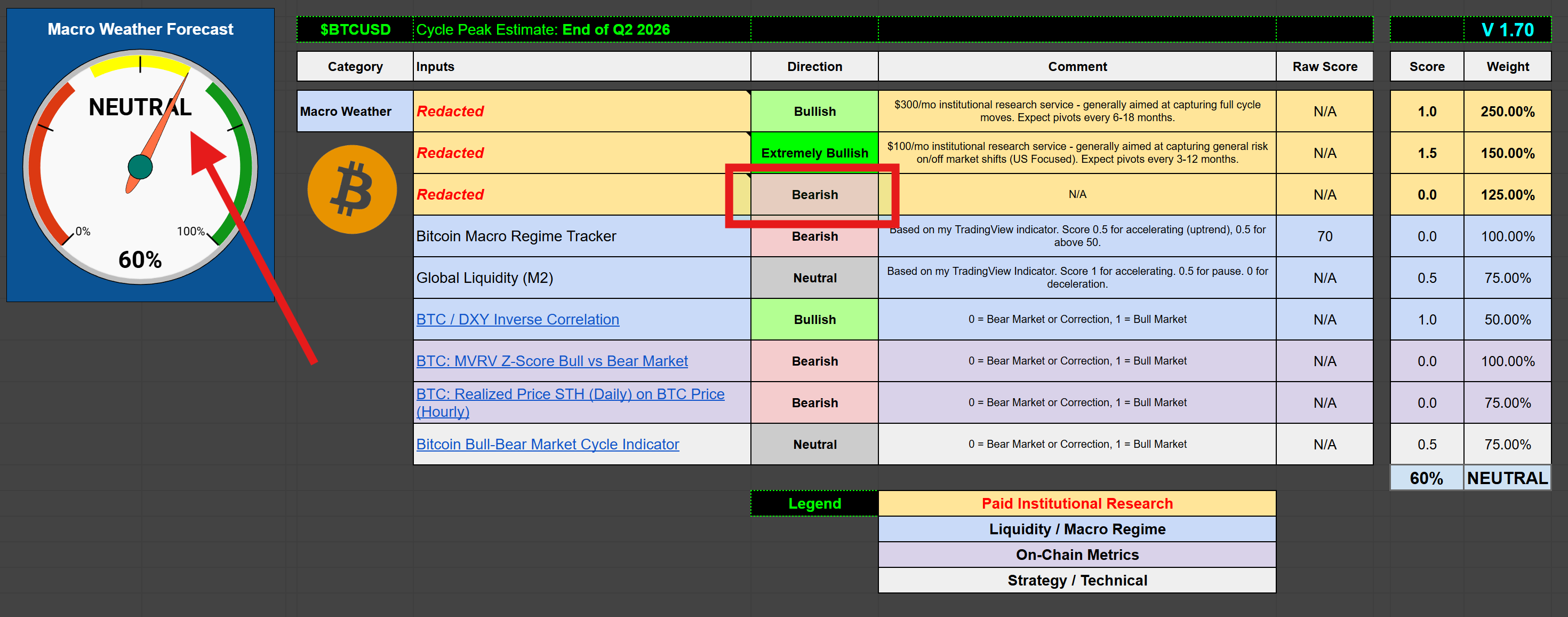Select the 250.00% weight cell
This screenshot has height=617, width=1568.
(x=1507, y=112)
